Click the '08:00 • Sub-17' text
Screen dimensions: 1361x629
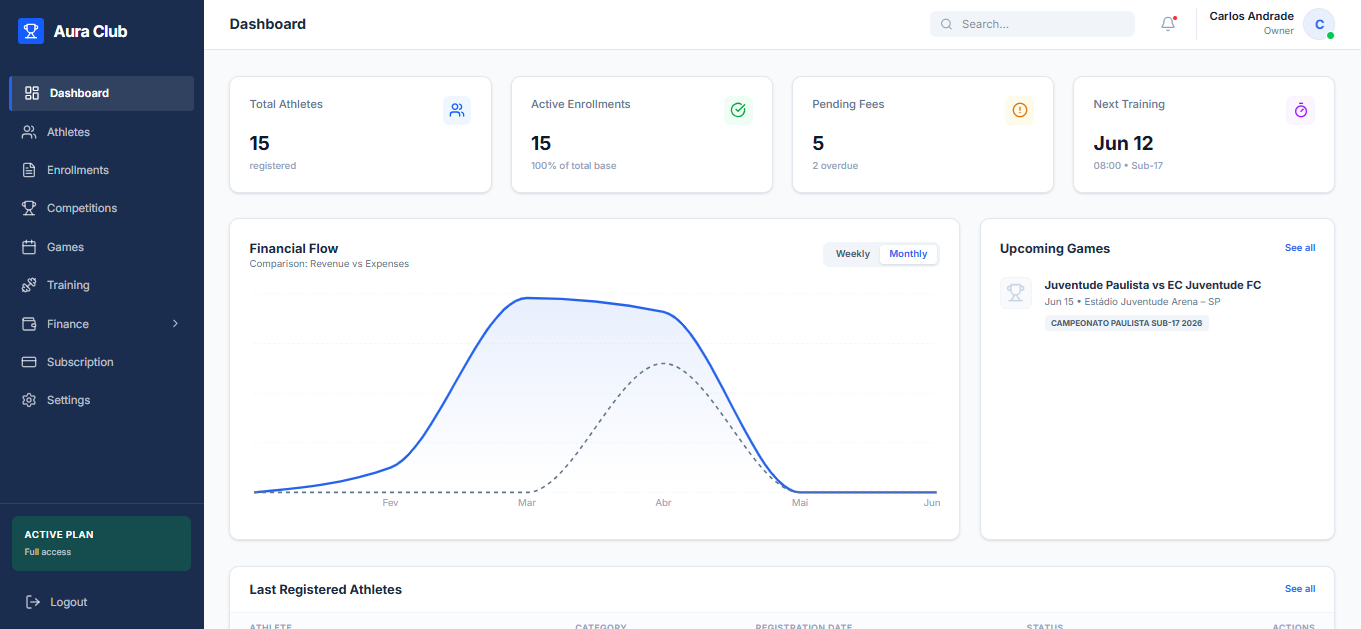(1128, 166)
